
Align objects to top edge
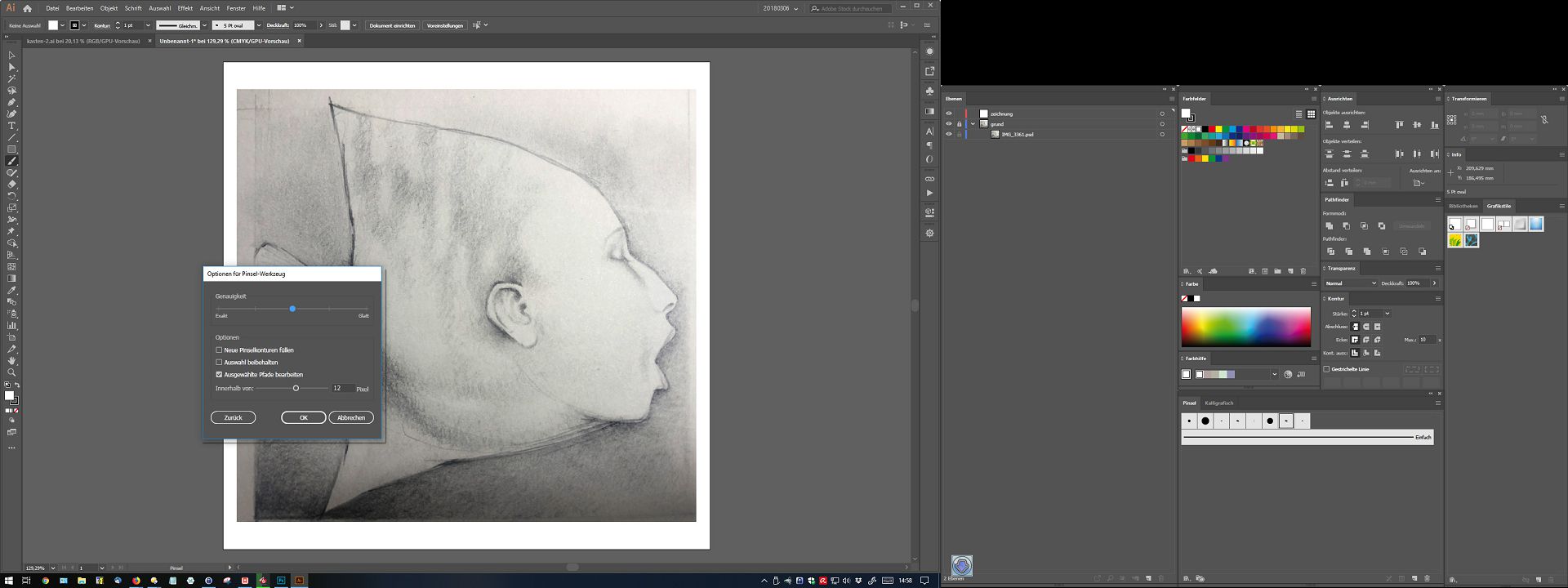pyautogui.click(x=1399, y=125)
